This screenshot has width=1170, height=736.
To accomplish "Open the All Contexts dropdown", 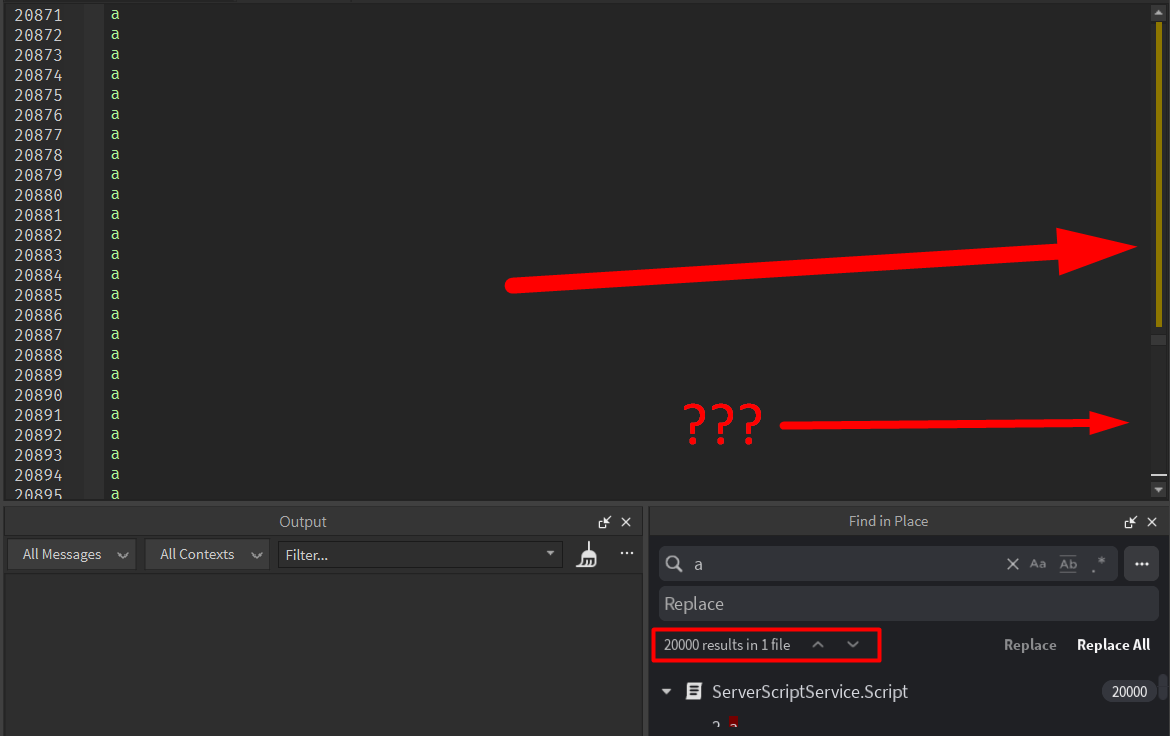I will point(207,555).
